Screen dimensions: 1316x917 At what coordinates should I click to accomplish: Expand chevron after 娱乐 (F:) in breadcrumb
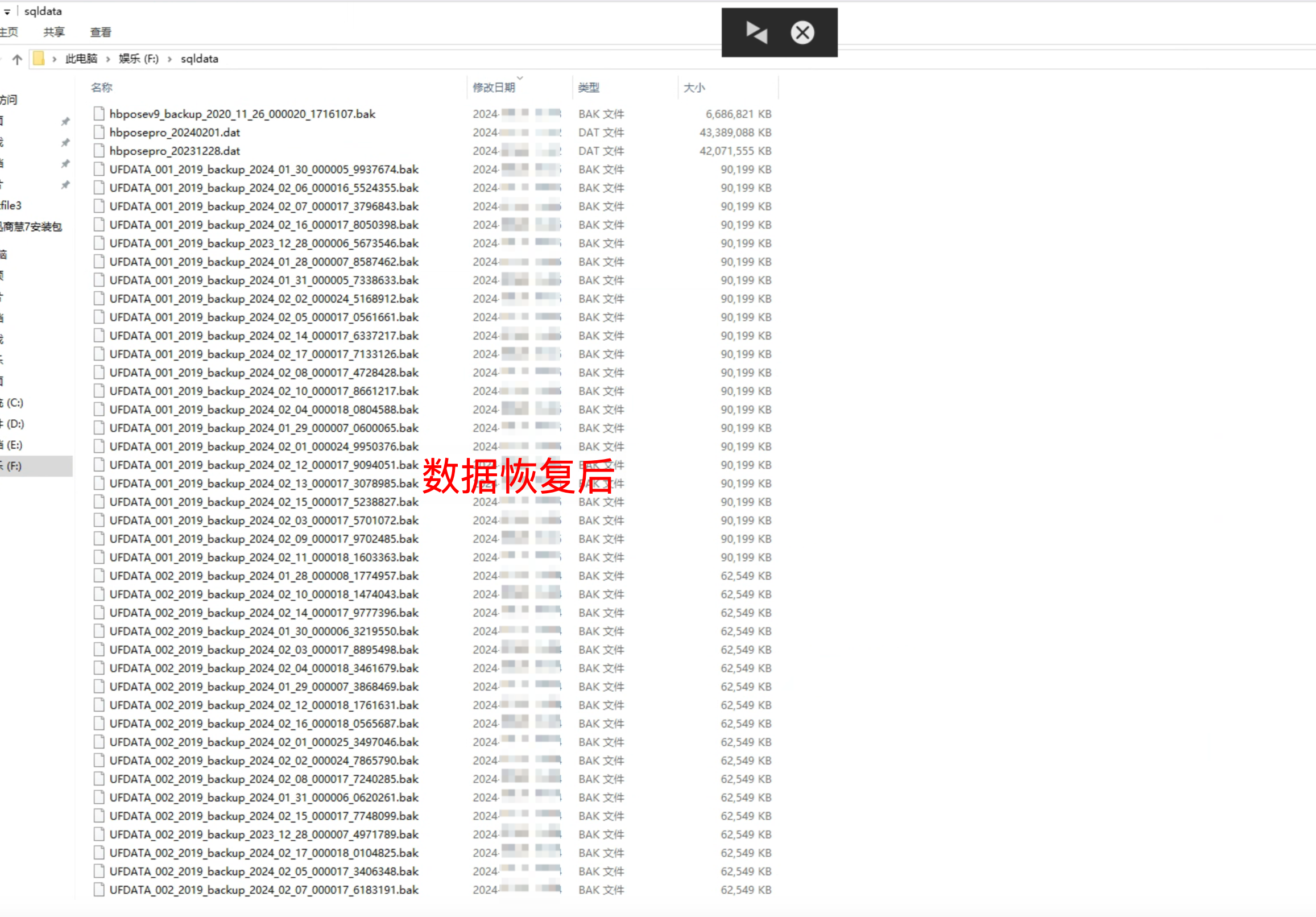(x=169, y=59)
